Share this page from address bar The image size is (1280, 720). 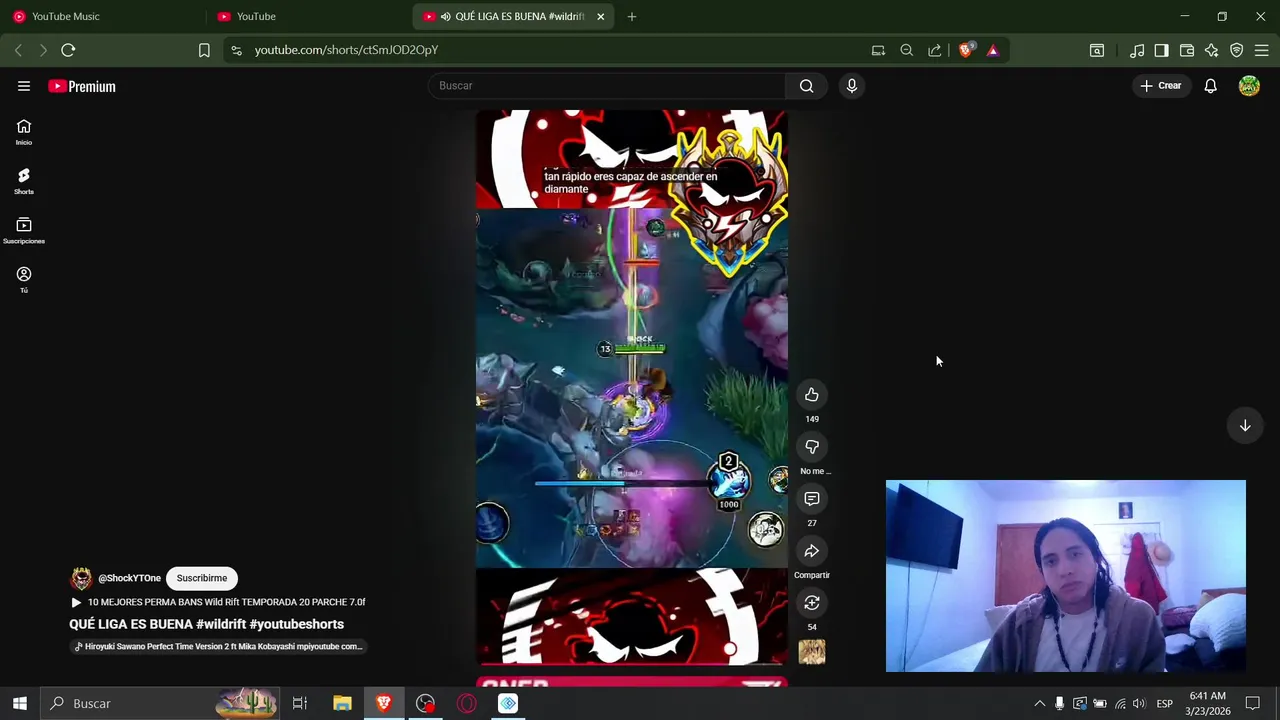click(935, 50)
